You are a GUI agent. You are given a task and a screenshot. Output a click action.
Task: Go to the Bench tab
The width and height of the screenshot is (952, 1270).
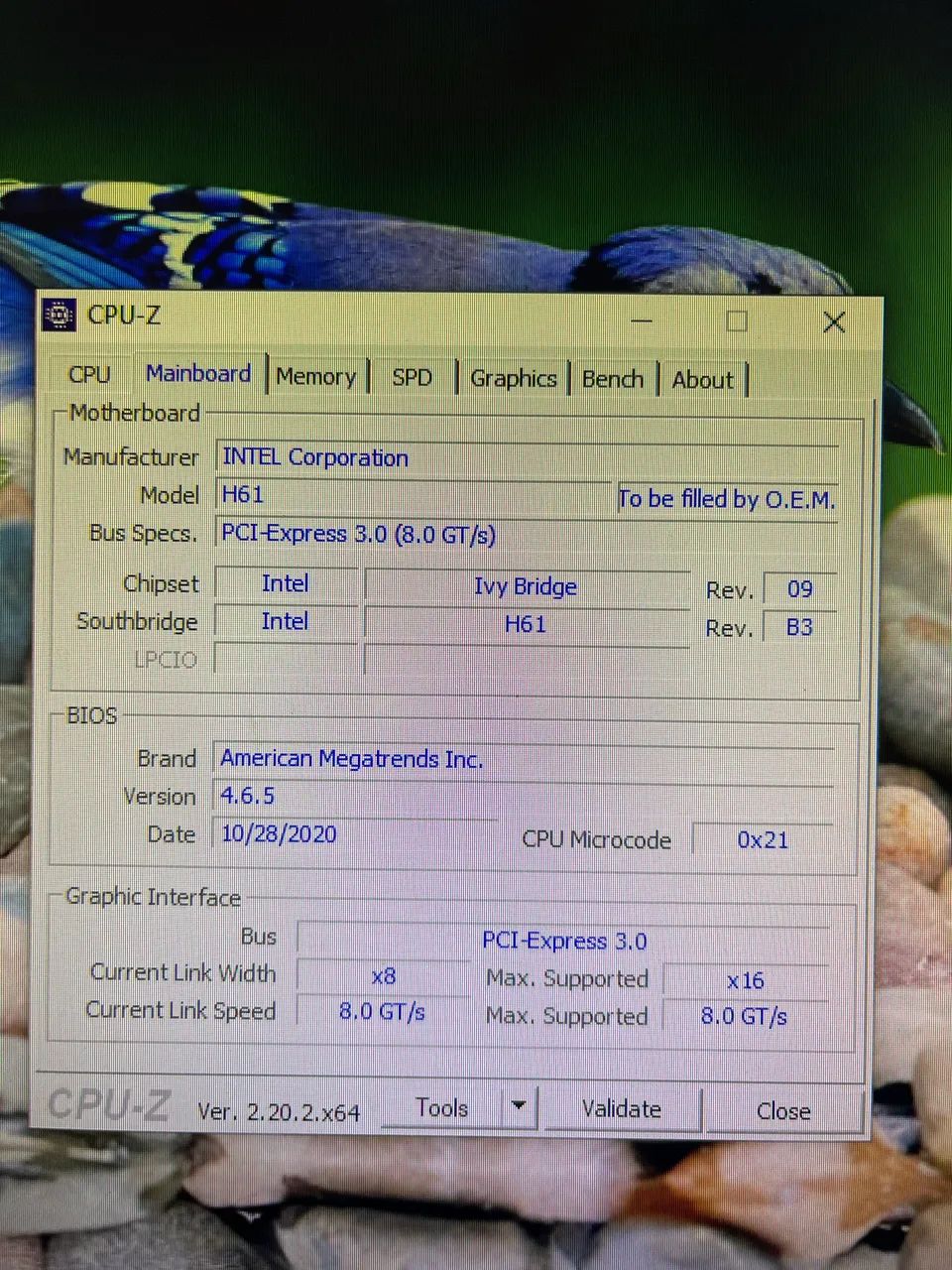click(612, 379)
